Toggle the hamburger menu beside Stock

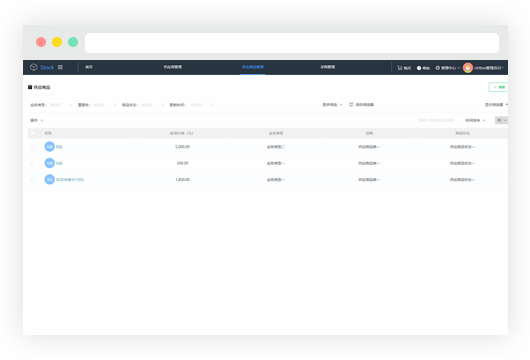pos(60,67)
